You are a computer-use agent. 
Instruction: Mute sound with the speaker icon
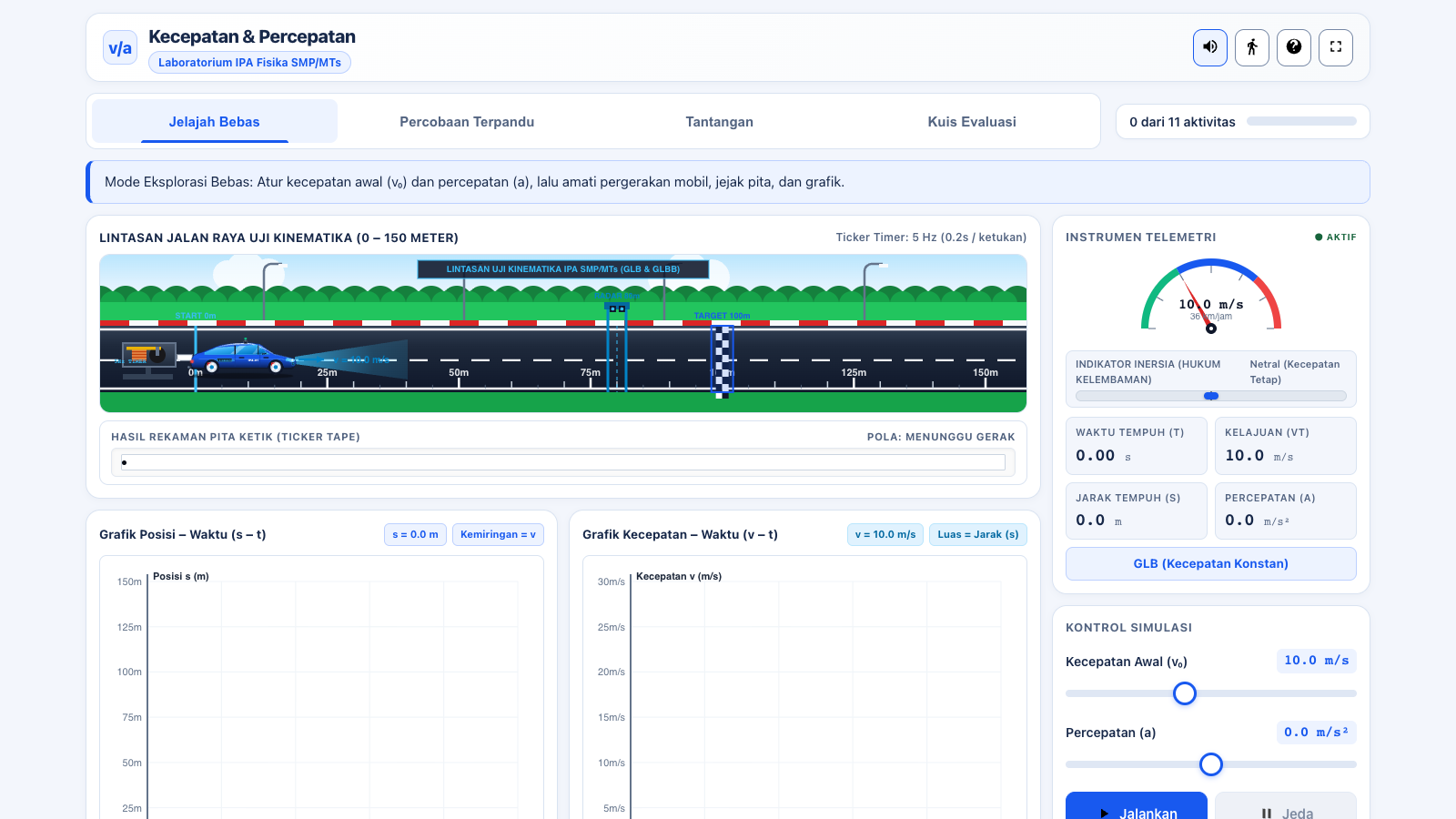click(x=1210, y=47)
